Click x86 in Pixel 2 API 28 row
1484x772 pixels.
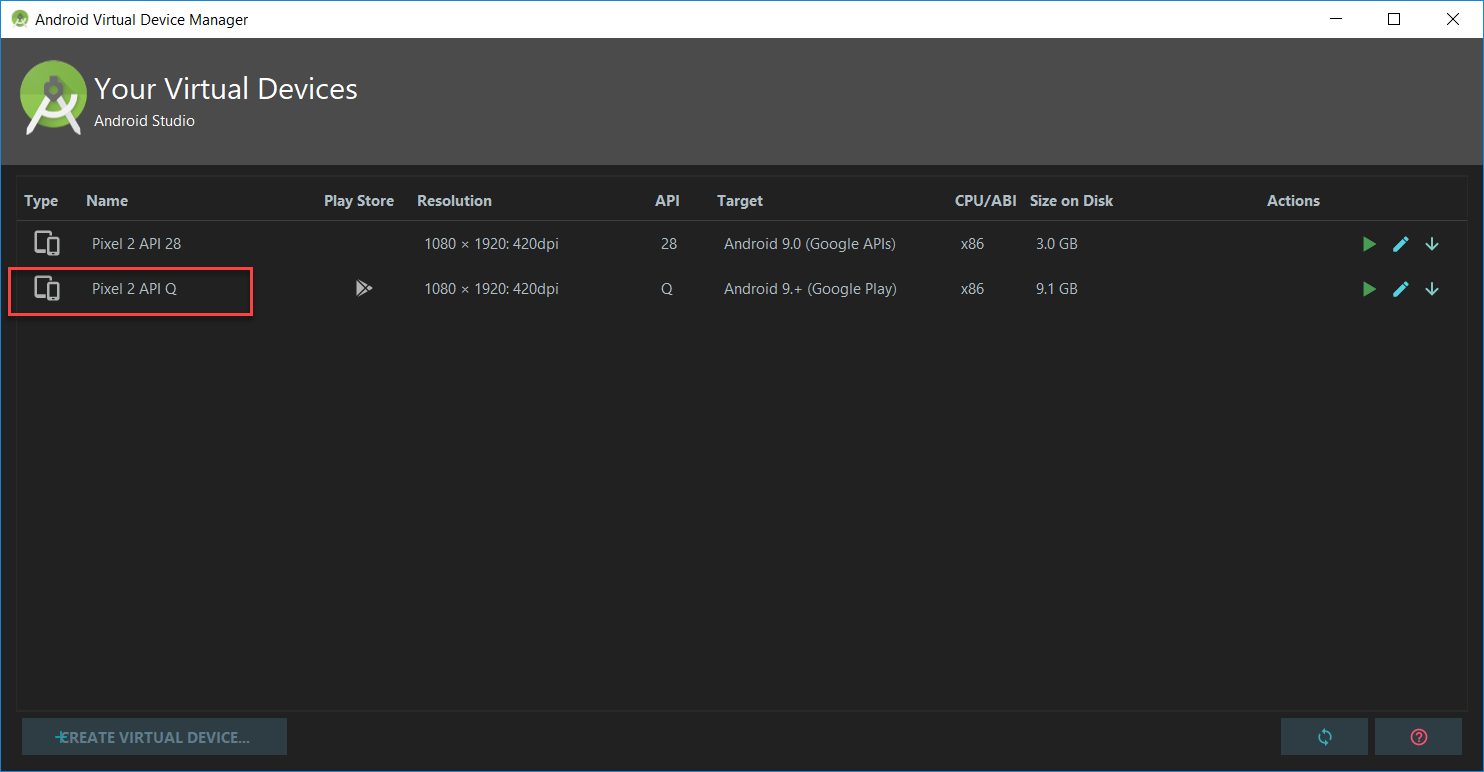click(x=972, y=244)
